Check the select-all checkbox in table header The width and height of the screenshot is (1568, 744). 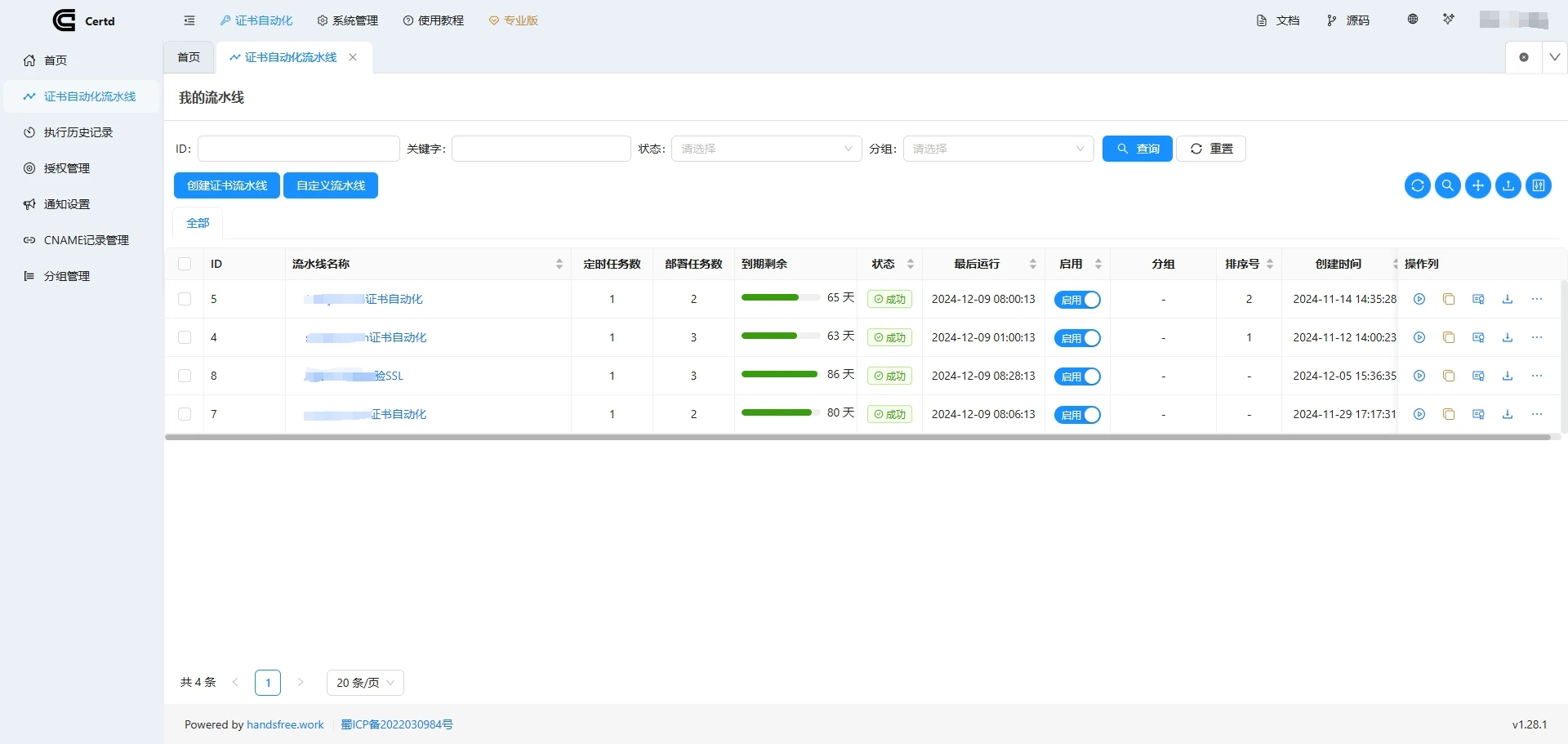(x=185, y=264)
